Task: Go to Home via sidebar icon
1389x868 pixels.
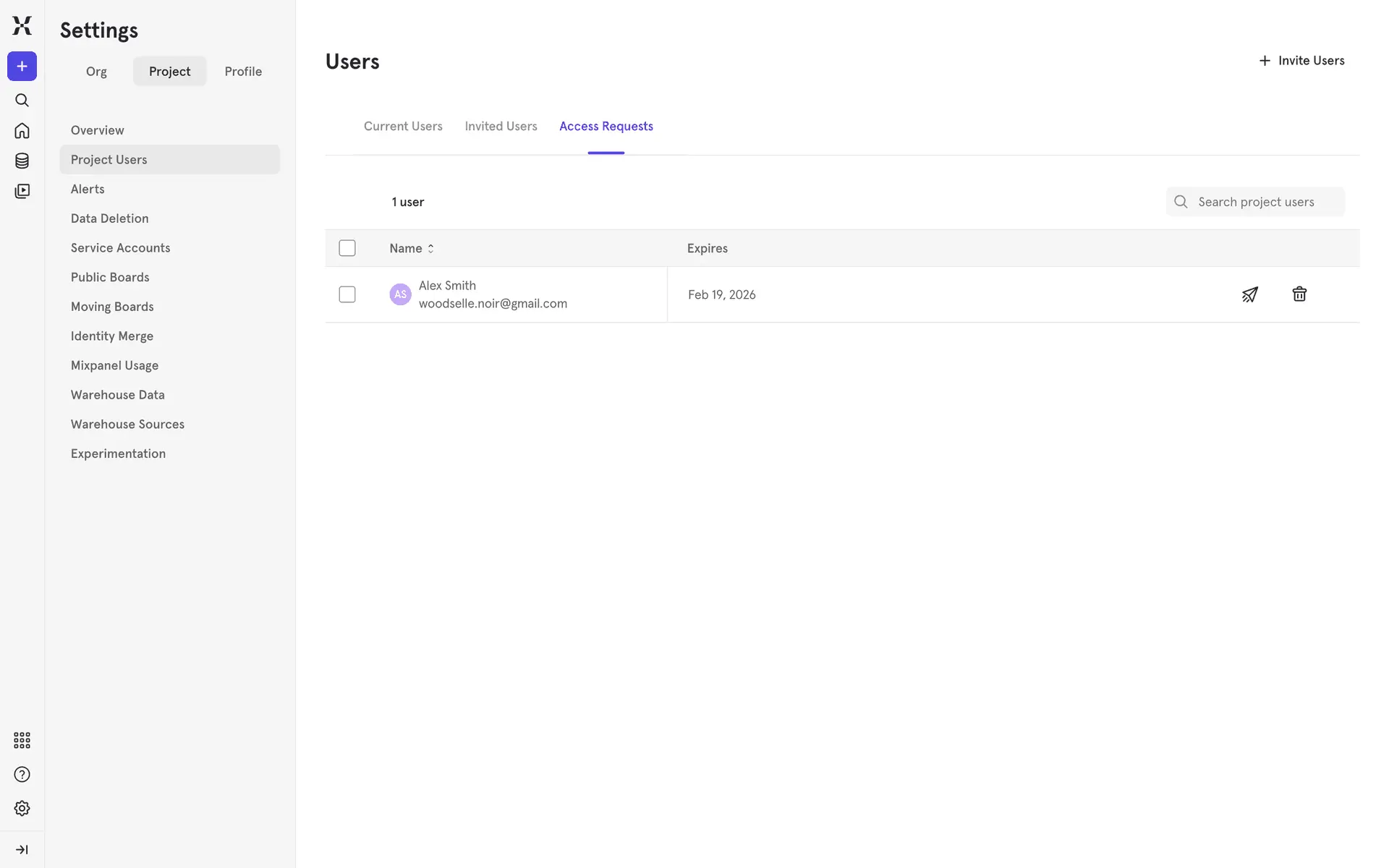Action: coord(22,131)
